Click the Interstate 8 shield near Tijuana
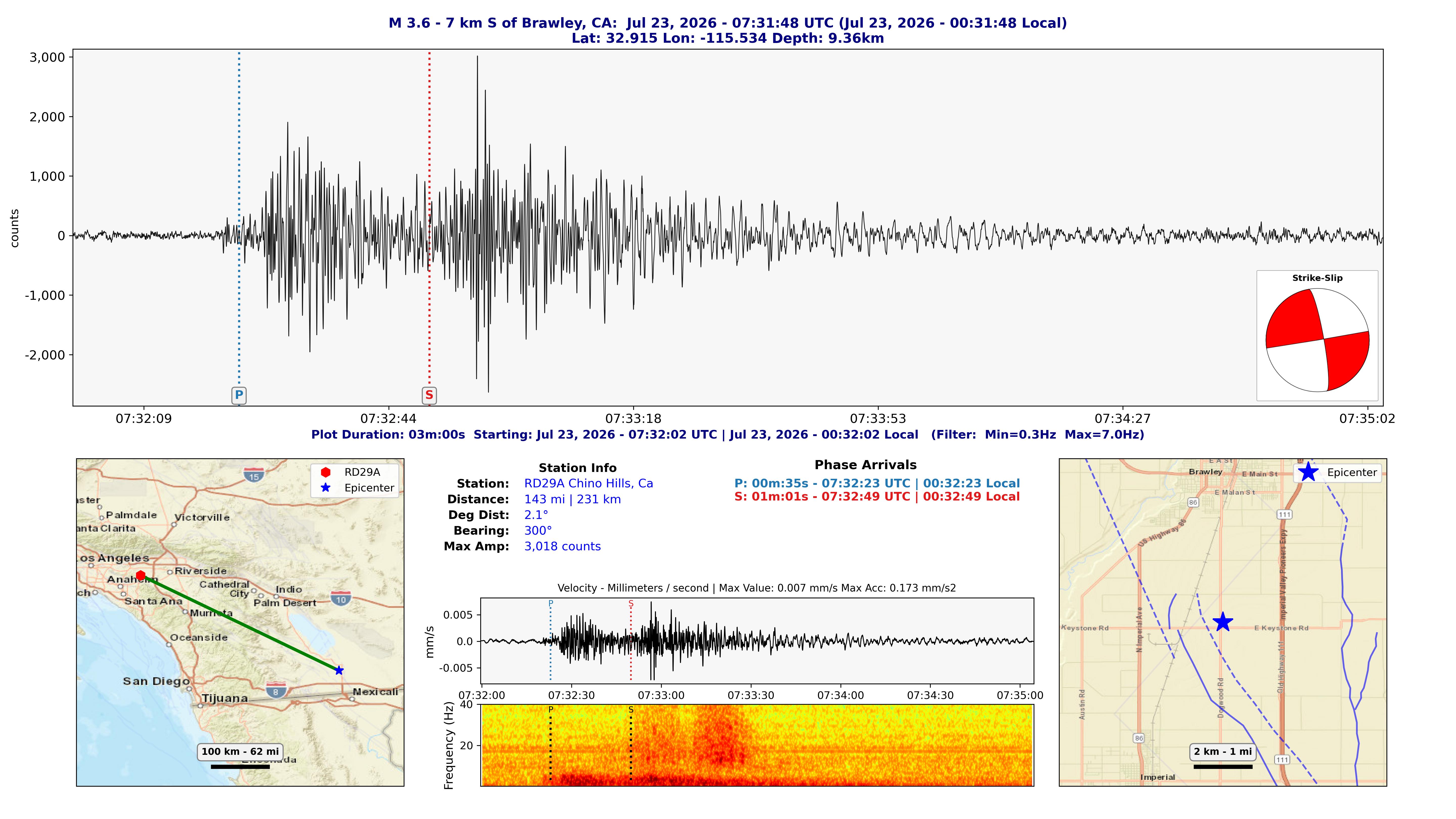Image resolution: width=1456 pixels, height=819 pixels. pyautogui.click(x=276, y=691)
